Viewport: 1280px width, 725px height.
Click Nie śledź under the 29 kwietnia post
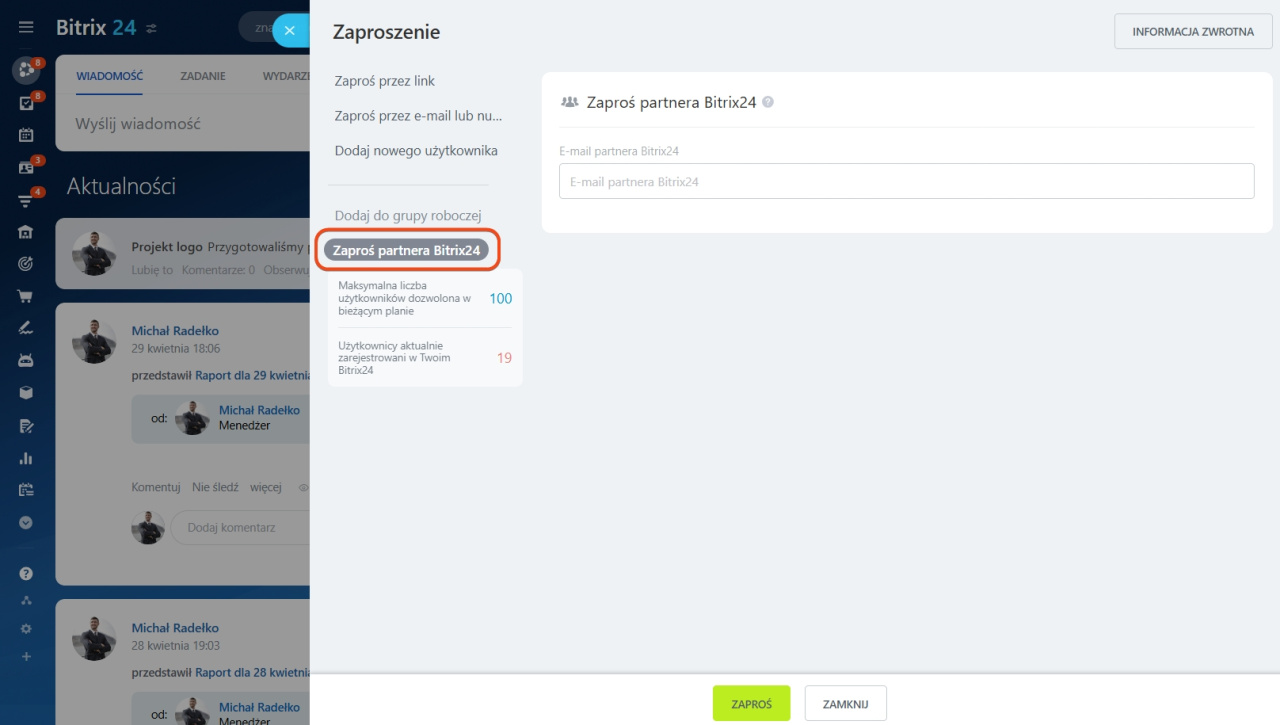(215, 487)
